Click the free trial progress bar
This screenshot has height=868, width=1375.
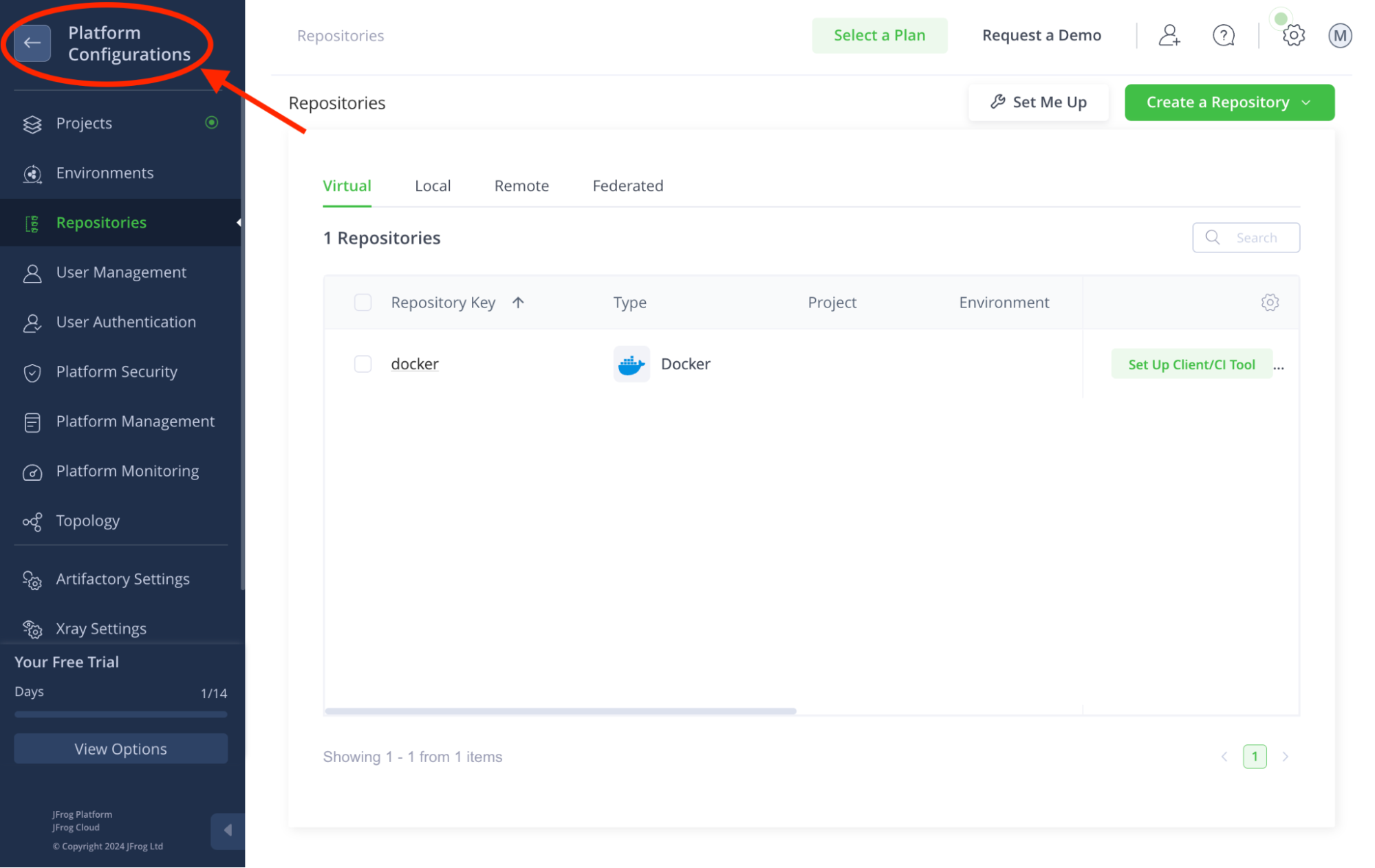[120, 714]
